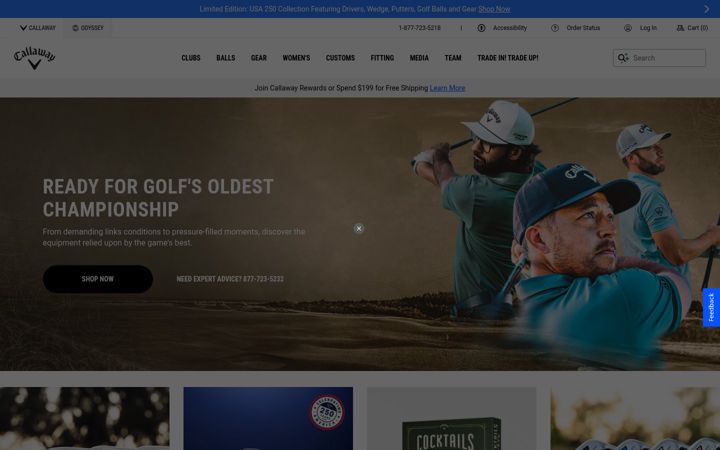The height and width of the screenshot is (450, 720).
Task: Close the popup with the X button
Action: (359, 228)
